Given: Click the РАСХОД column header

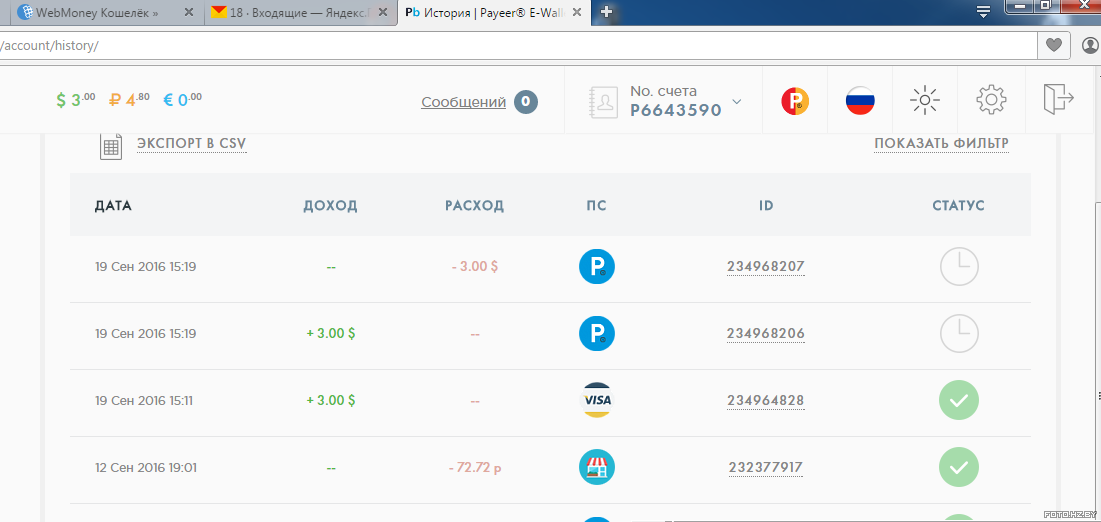Looking at the screenshot, I should 475,206.
